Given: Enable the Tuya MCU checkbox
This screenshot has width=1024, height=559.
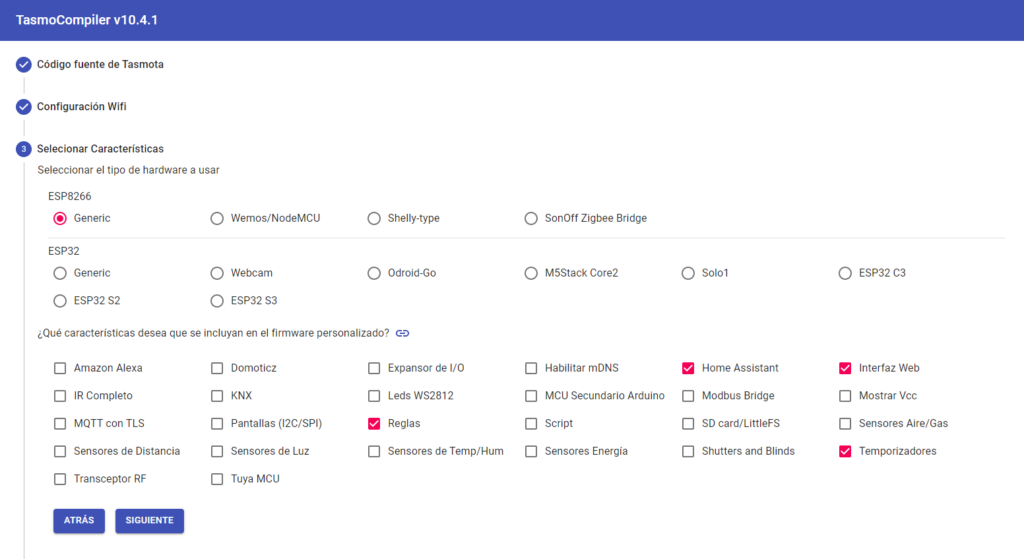Looking at the screenshot, I should [217, 479].
